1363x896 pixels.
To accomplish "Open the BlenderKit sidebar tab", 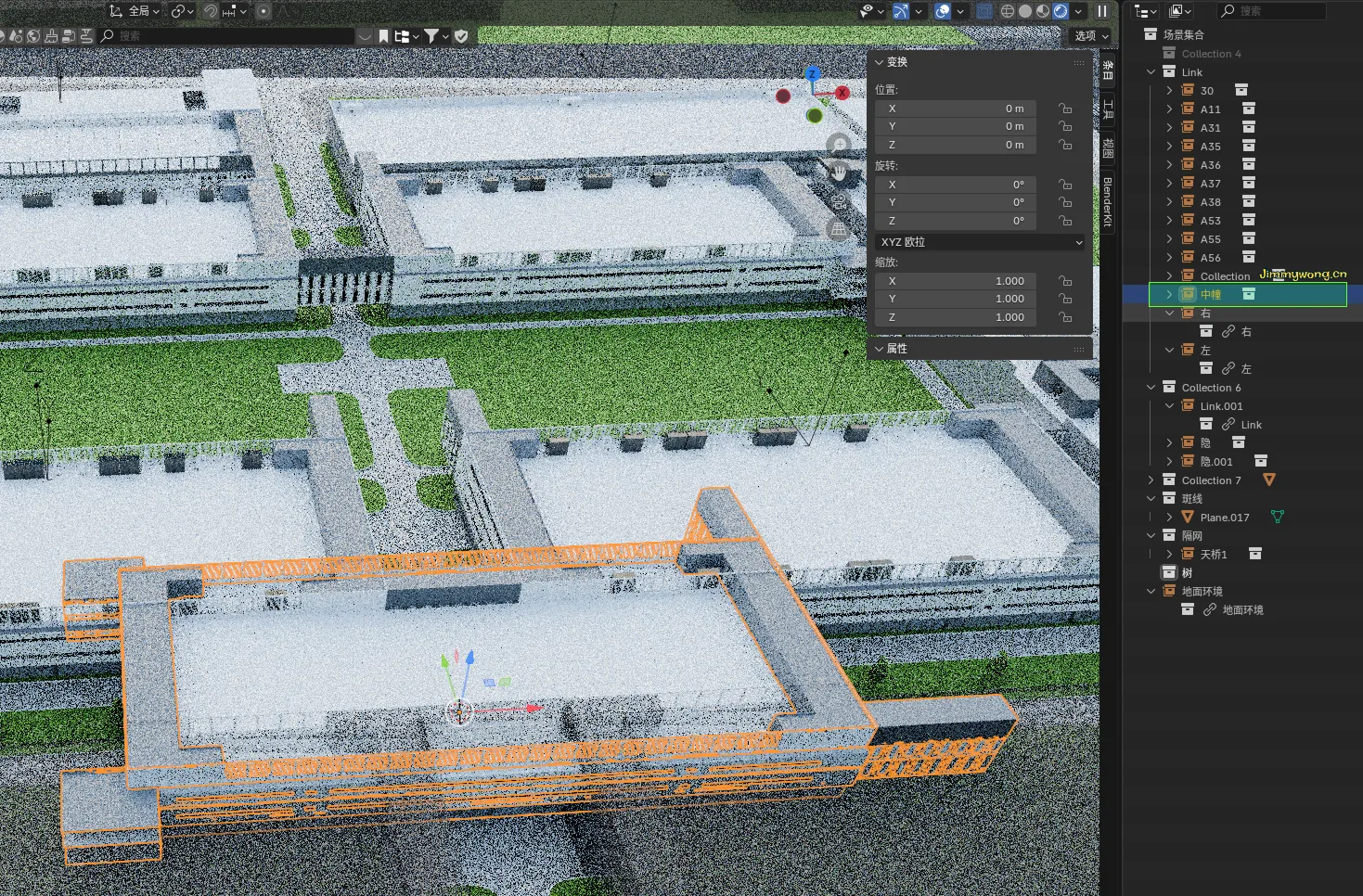I will (1108, 201).
